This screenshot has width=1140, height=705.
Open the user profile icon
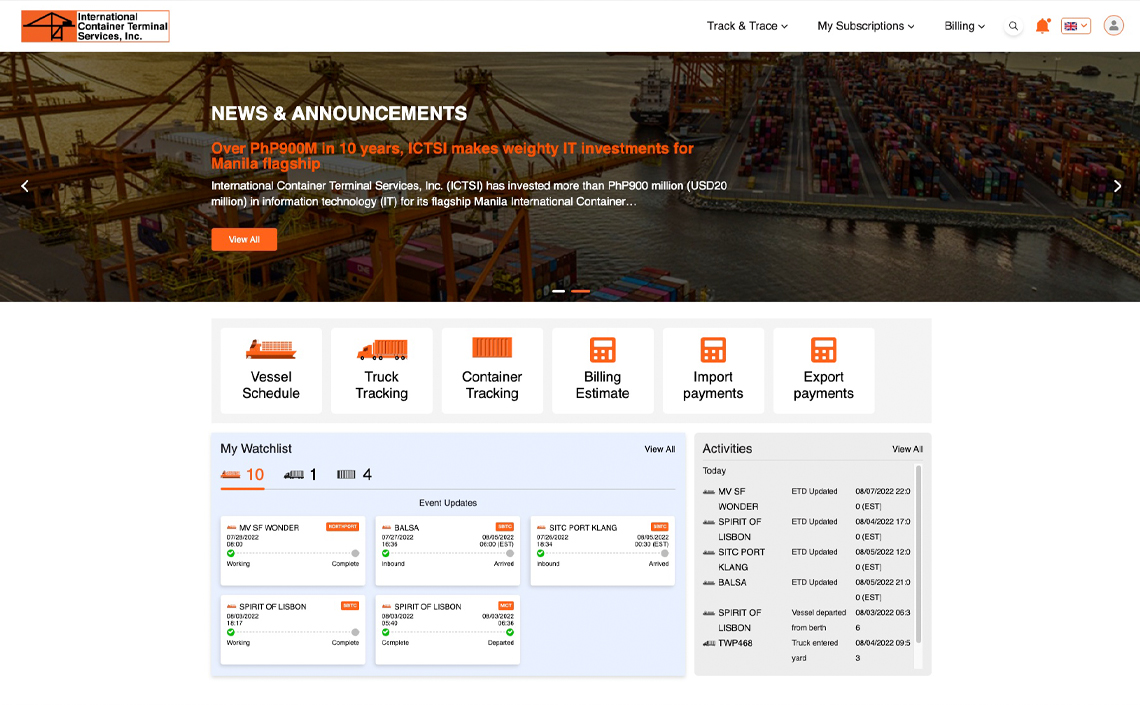[x=1113, y=26]
